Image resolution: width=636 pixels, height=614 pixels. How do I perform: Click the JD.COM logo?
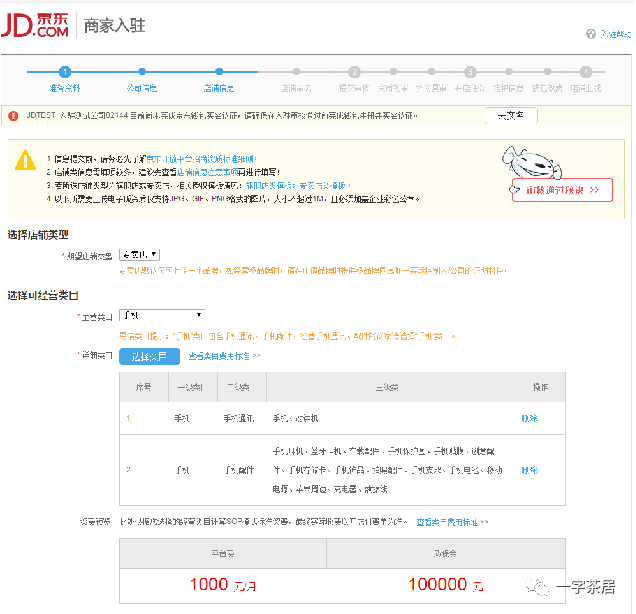pos(35,25)
